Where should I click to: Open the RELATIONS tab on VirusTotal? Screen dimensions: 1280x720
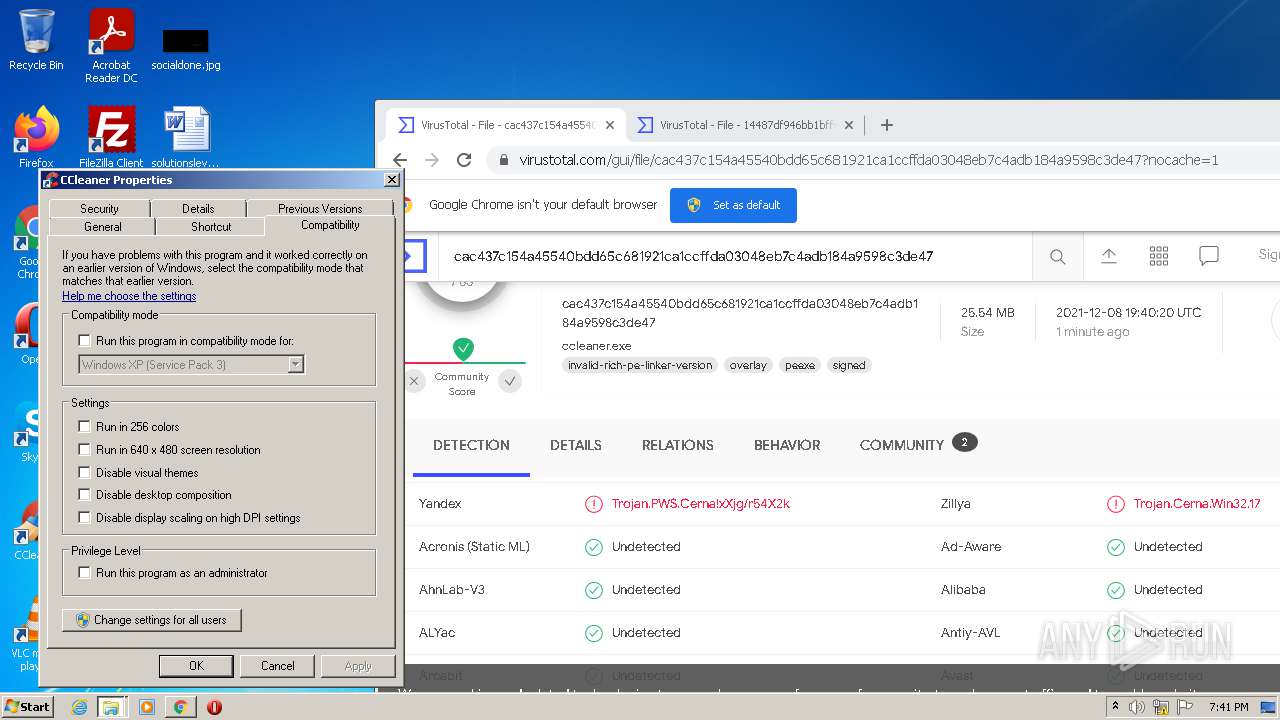coord(678,445)
